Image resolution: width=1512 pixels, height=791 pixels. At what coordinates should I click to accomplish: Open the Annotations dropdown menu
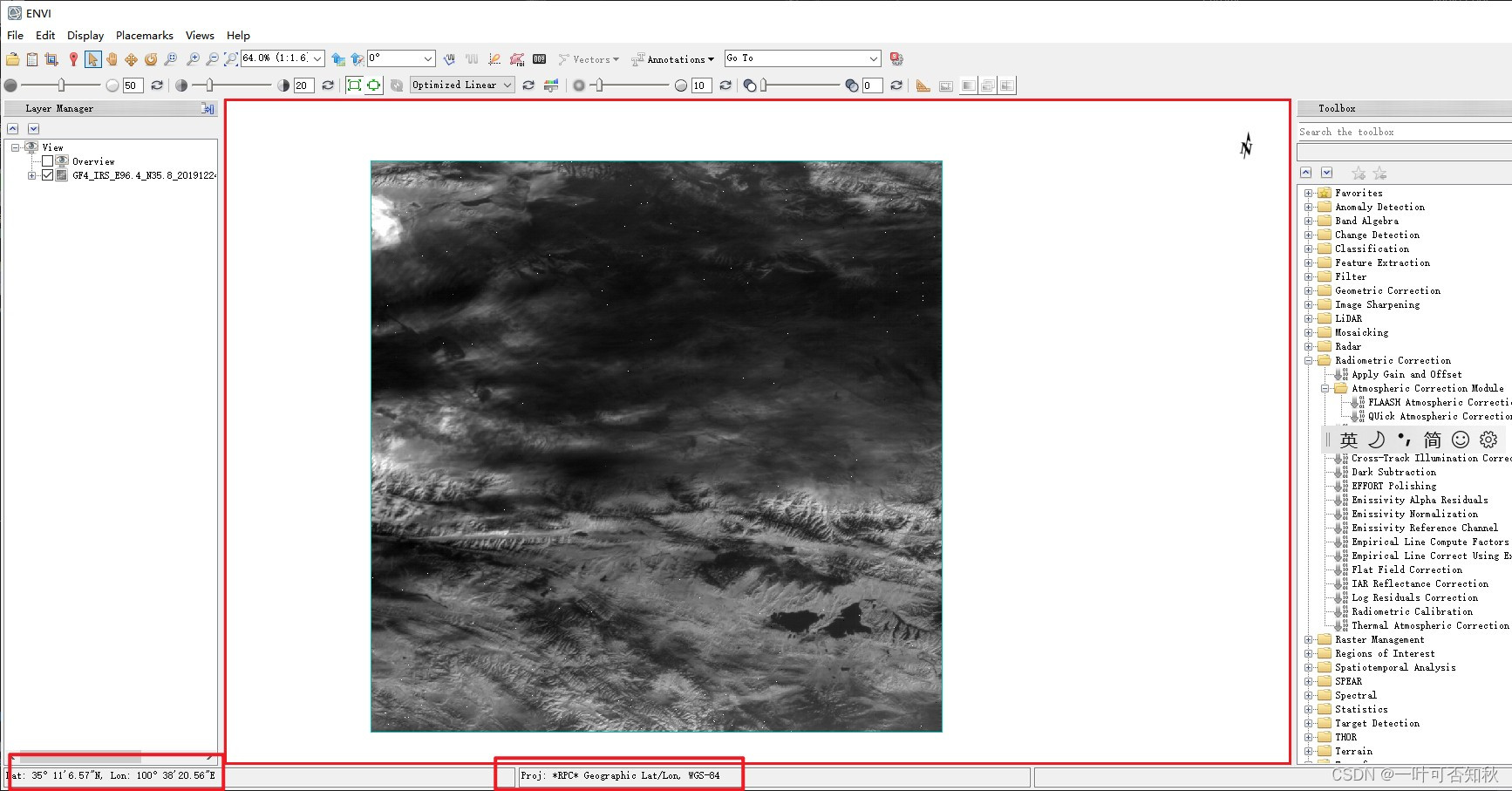[672, 59]
